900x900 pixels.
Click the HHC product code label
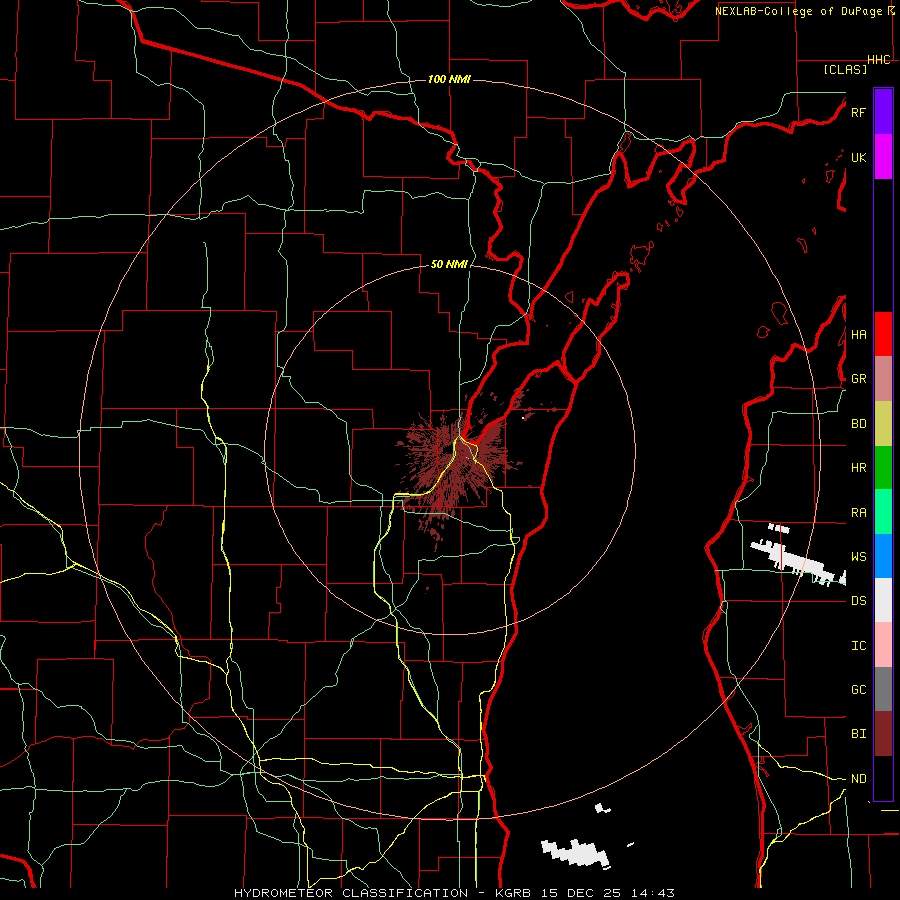click(x=879, y=60)
